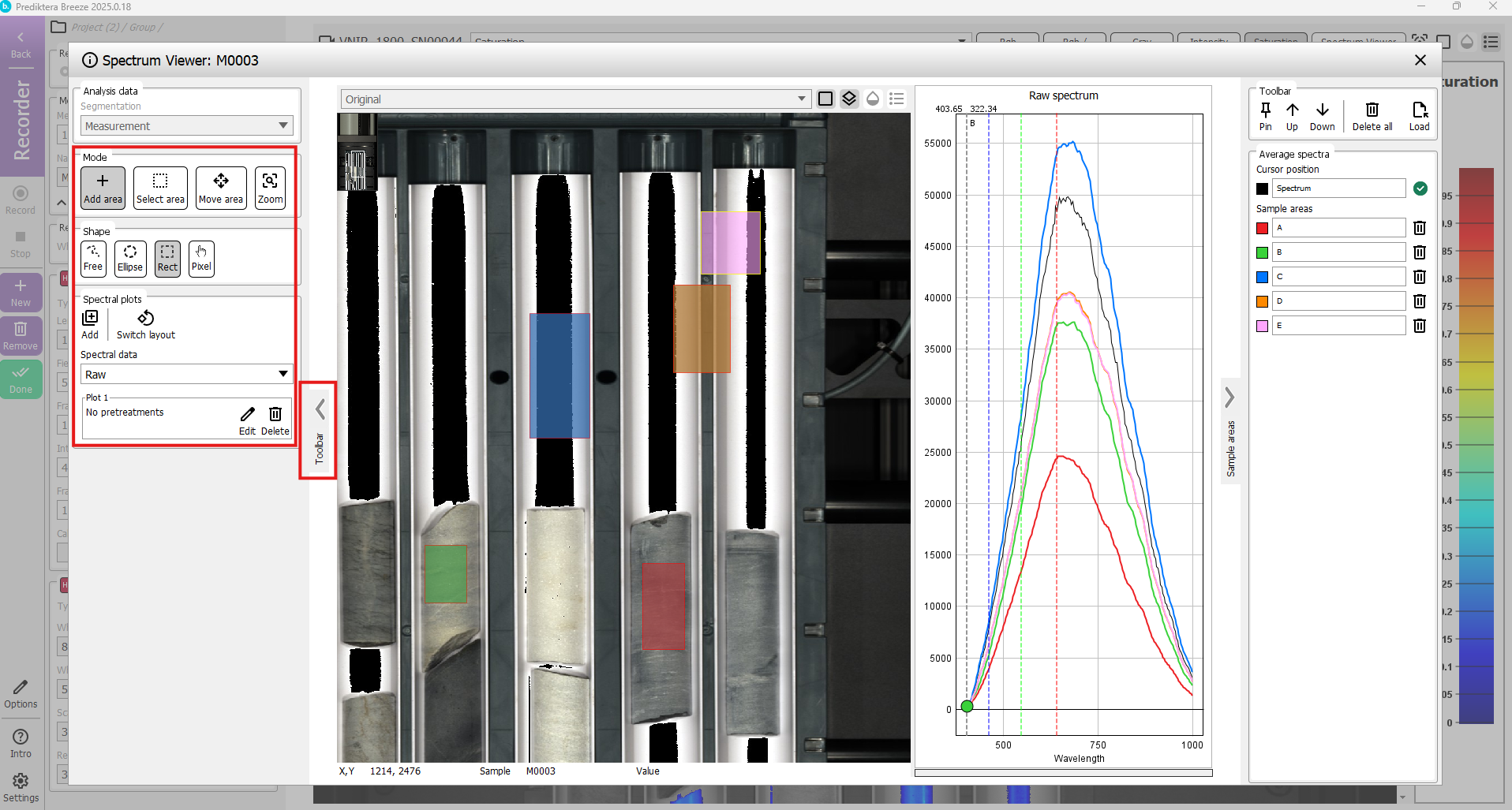Delete sample area C with trash icon
The height and width of the screenshot is (810, 1512).
click(1419, 277)
